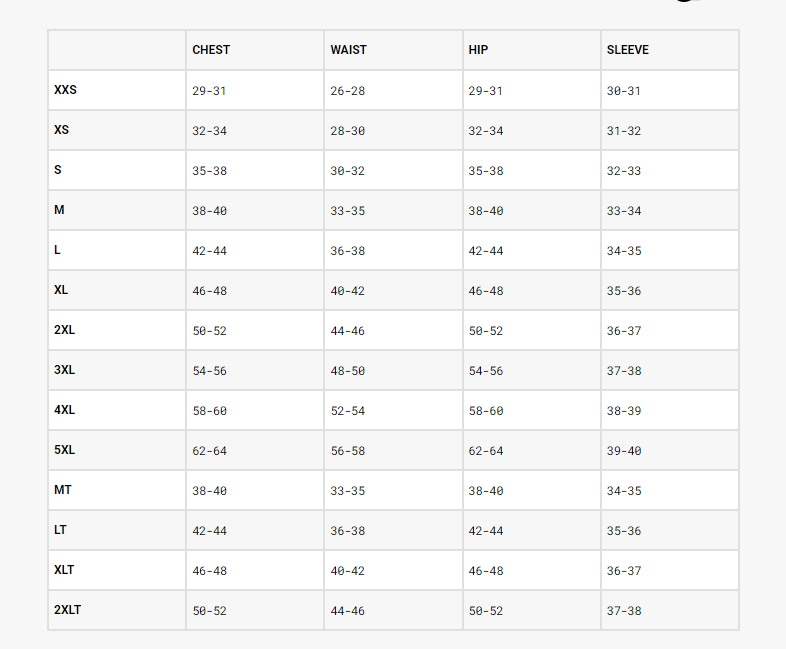Select the MT size row label
Image resolution: width=786 pixels, height=649 pixels.
point(63,490)
